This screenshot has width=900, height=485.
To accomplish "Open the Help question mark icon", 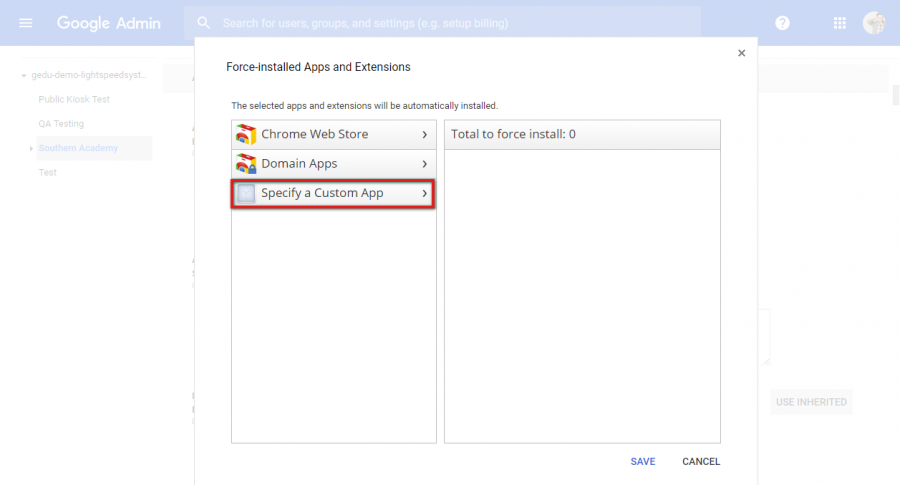I will point(782,23).
